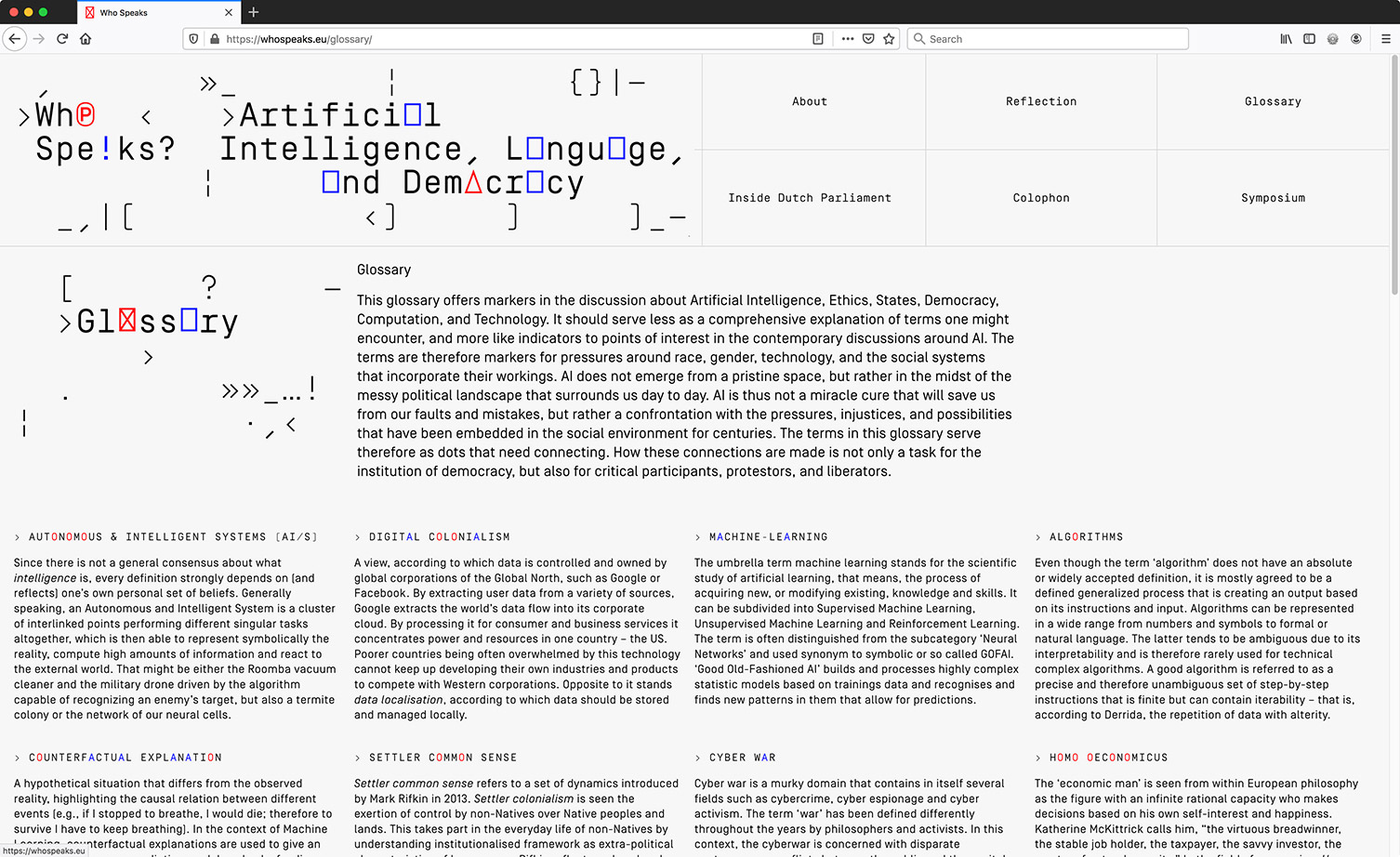Screen dimensions: 1400x857
Task: Toggle the sidebar panel icon
Action: tap(1309, 39)
